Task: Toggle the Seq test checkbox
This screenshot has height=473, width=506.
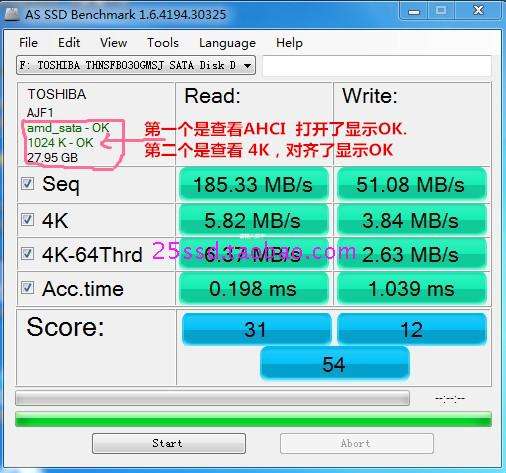Action: coord(27,184)
